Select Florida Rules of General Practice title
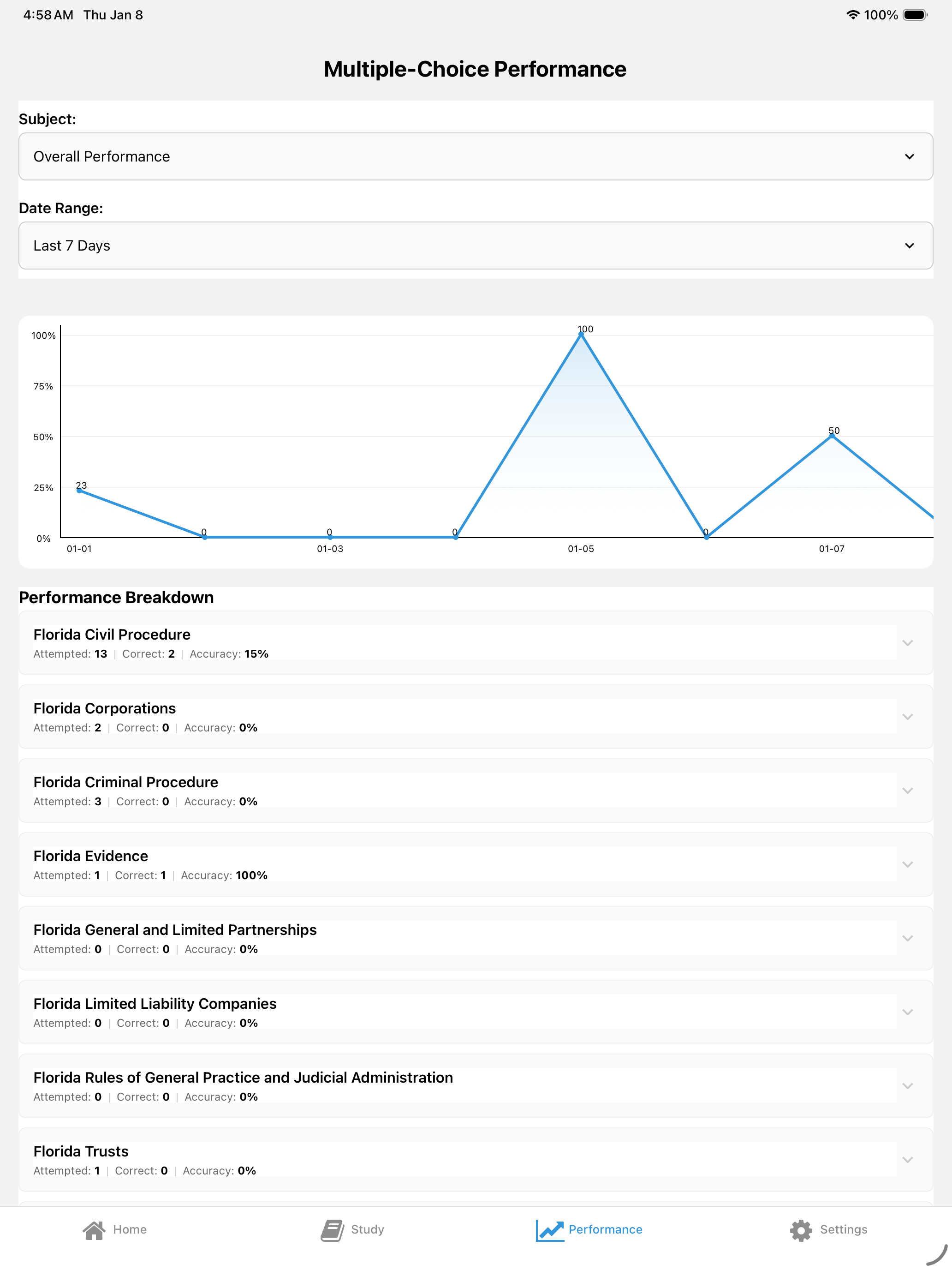The width and height of the screenshot is (952, 1270). click(244, 1077)
